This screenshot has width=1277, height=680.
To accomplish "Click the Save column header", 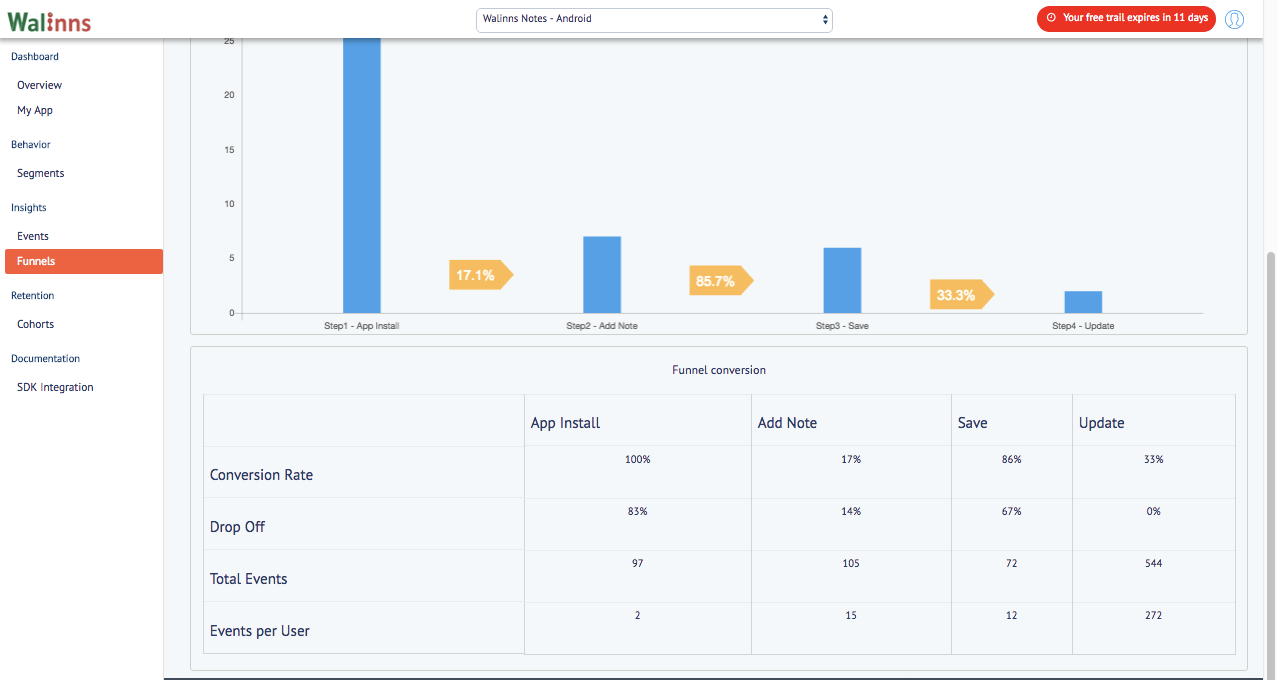I will tap(972, 423).
